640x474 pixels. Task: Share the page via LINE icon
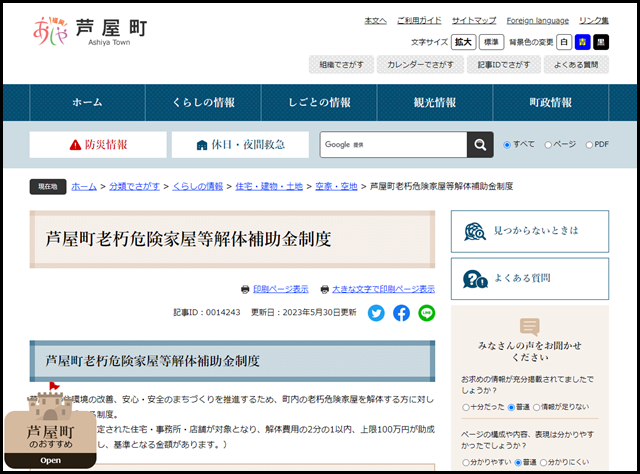[427, 312]
